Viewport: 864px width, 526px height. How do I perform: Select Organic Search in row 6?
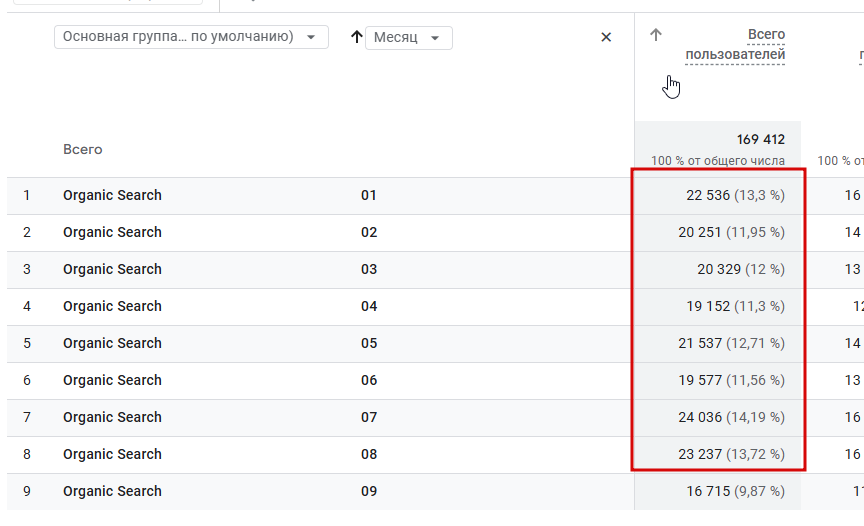coord(112,380)
